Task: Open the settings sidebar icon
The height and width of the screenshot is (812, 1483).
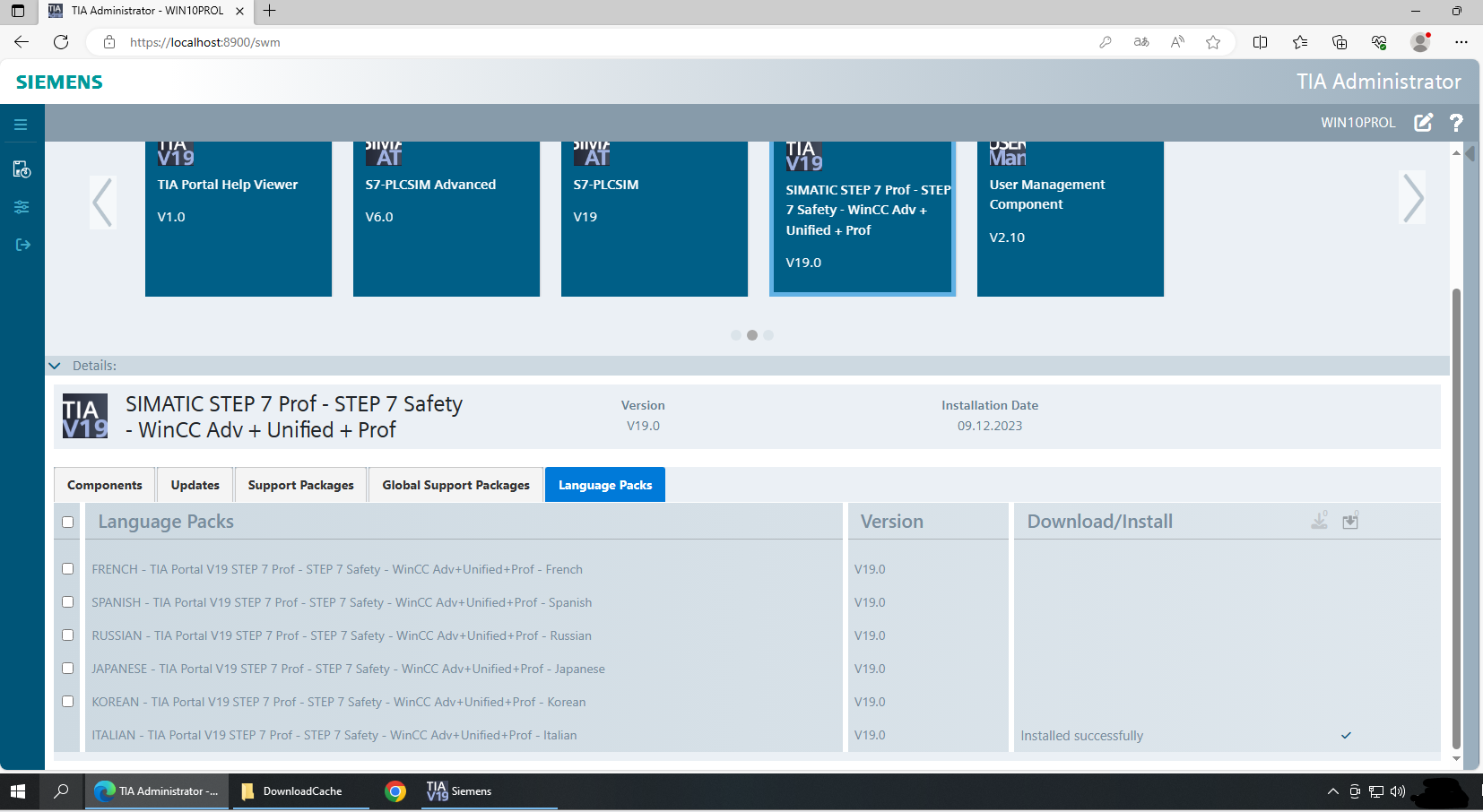Action: click(x=22, y=207)
